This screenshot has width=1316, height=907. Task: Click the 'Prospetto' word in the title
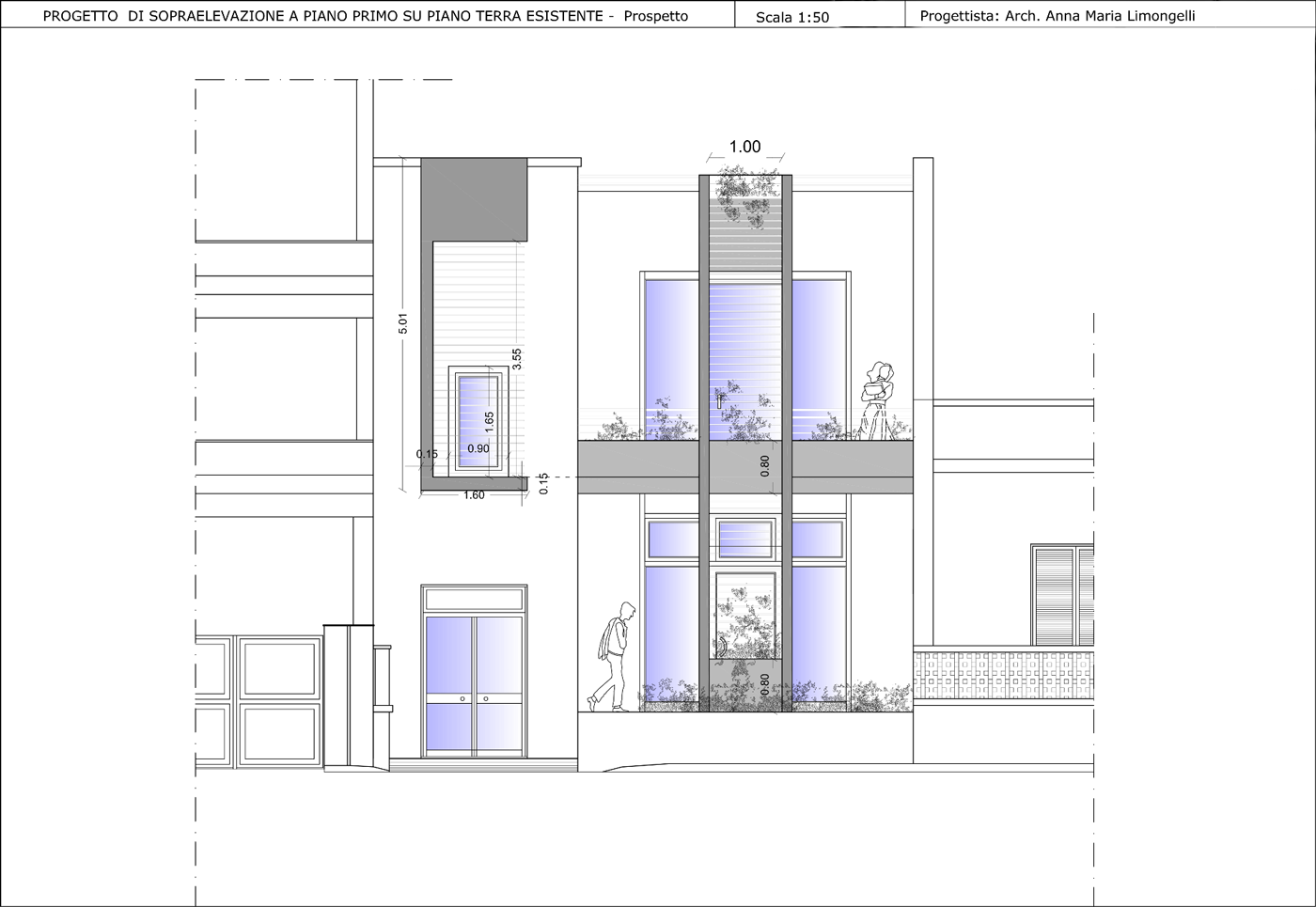(x=656, y=16)
